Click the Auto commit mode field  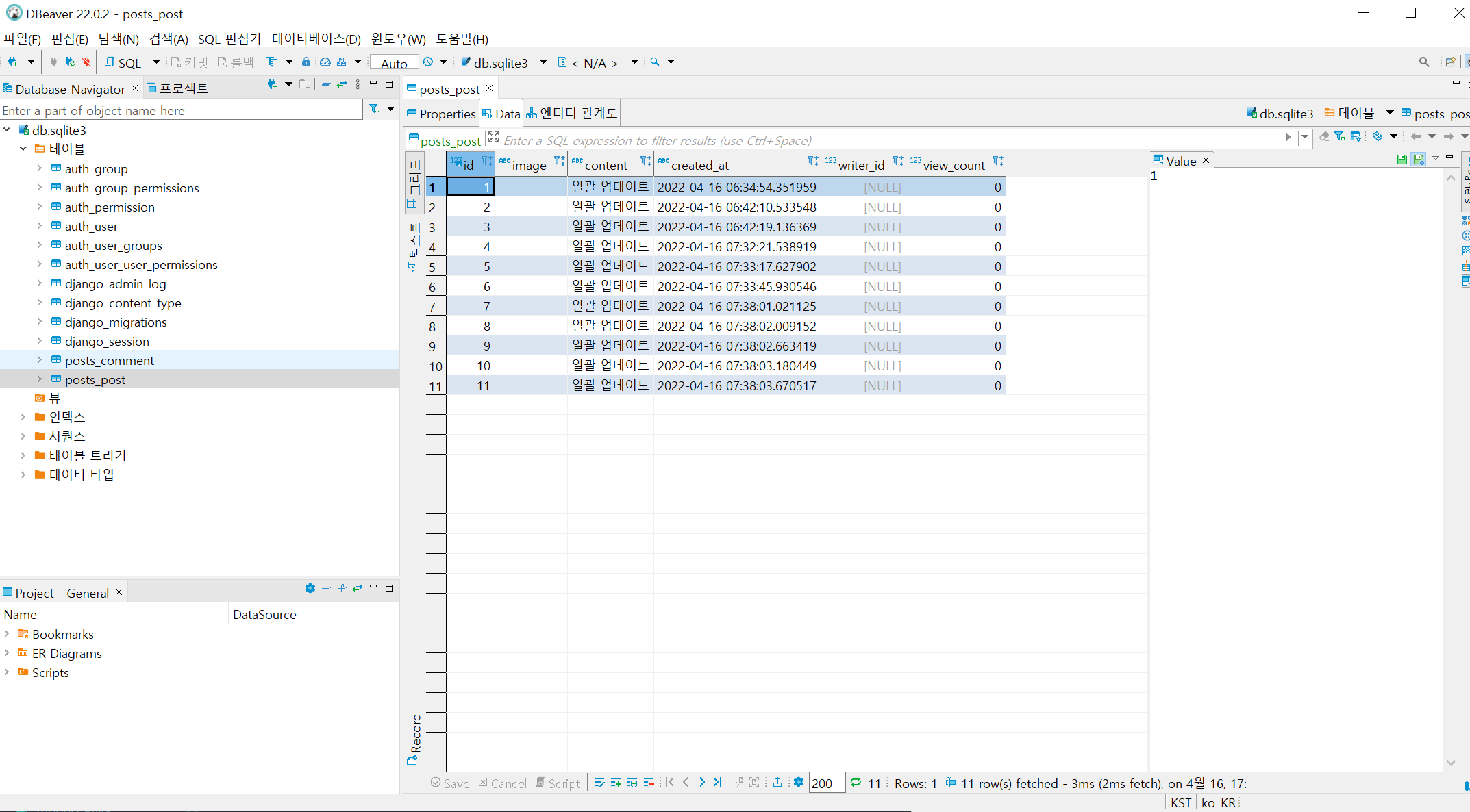coord(394,62)
